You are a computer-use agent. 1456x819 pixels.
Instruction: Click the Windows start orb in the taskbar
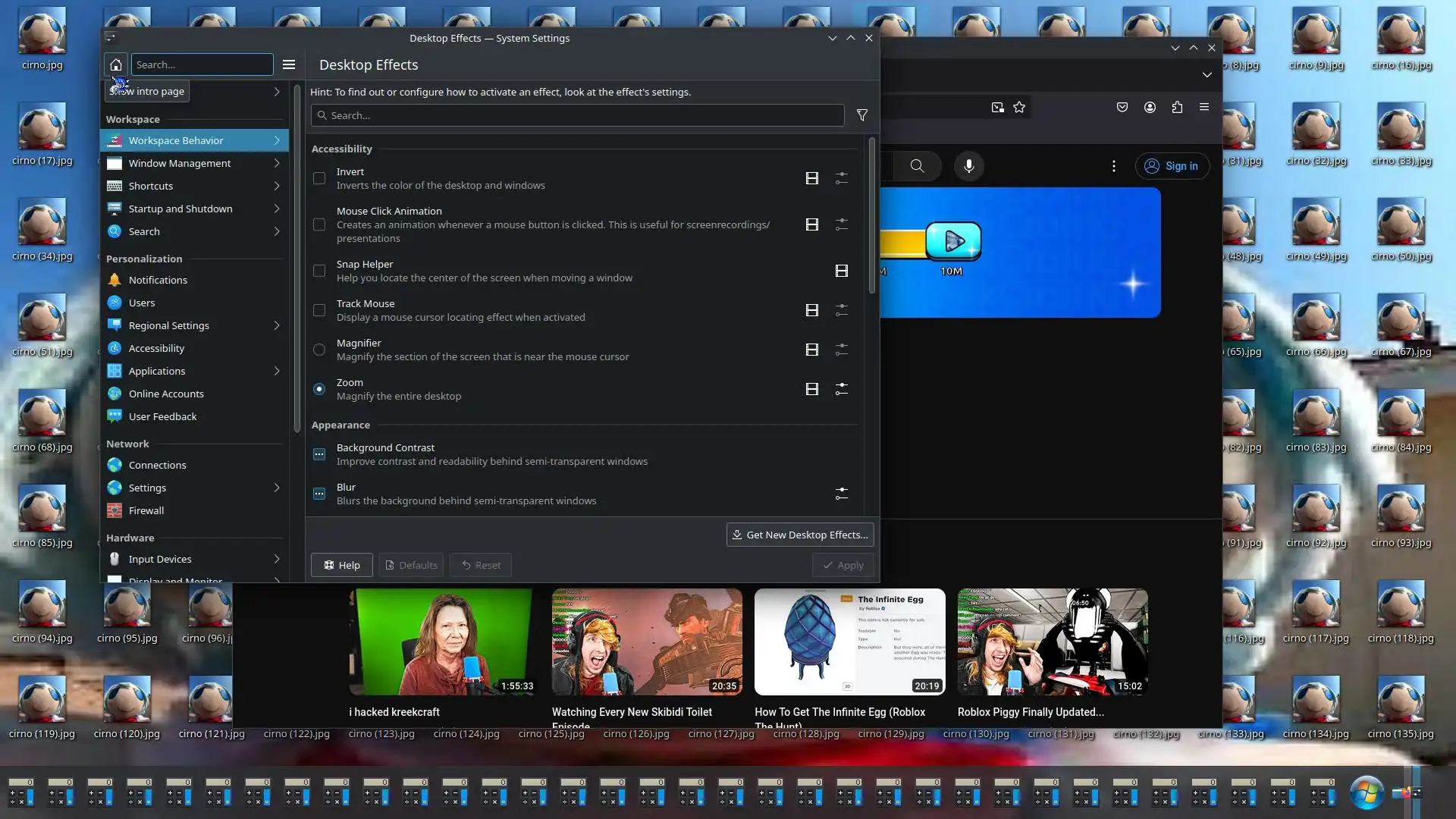click(1367, 793)
